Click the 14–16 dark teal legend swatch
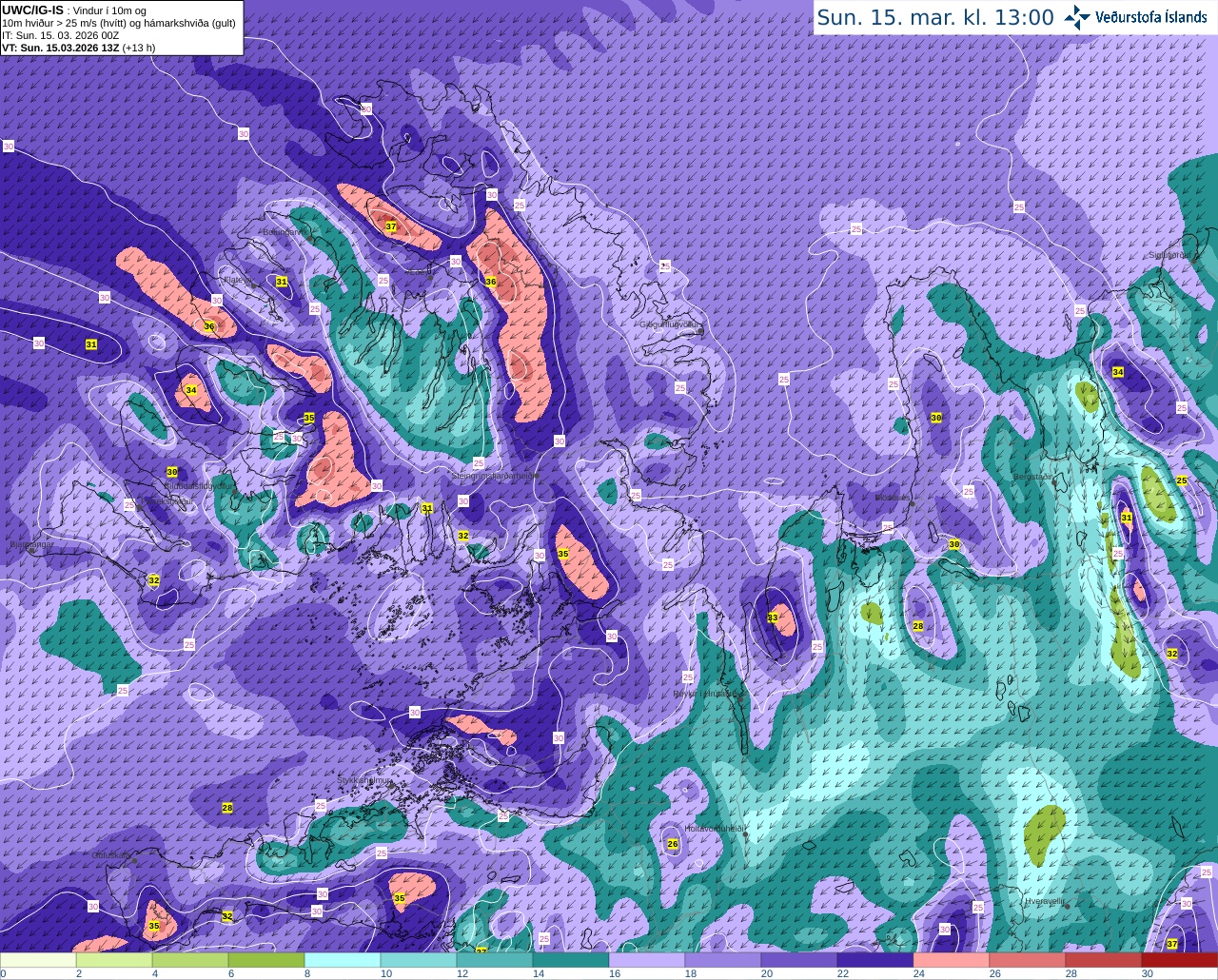This screenshot has height=980, width=1218. (x=571, y=960)
